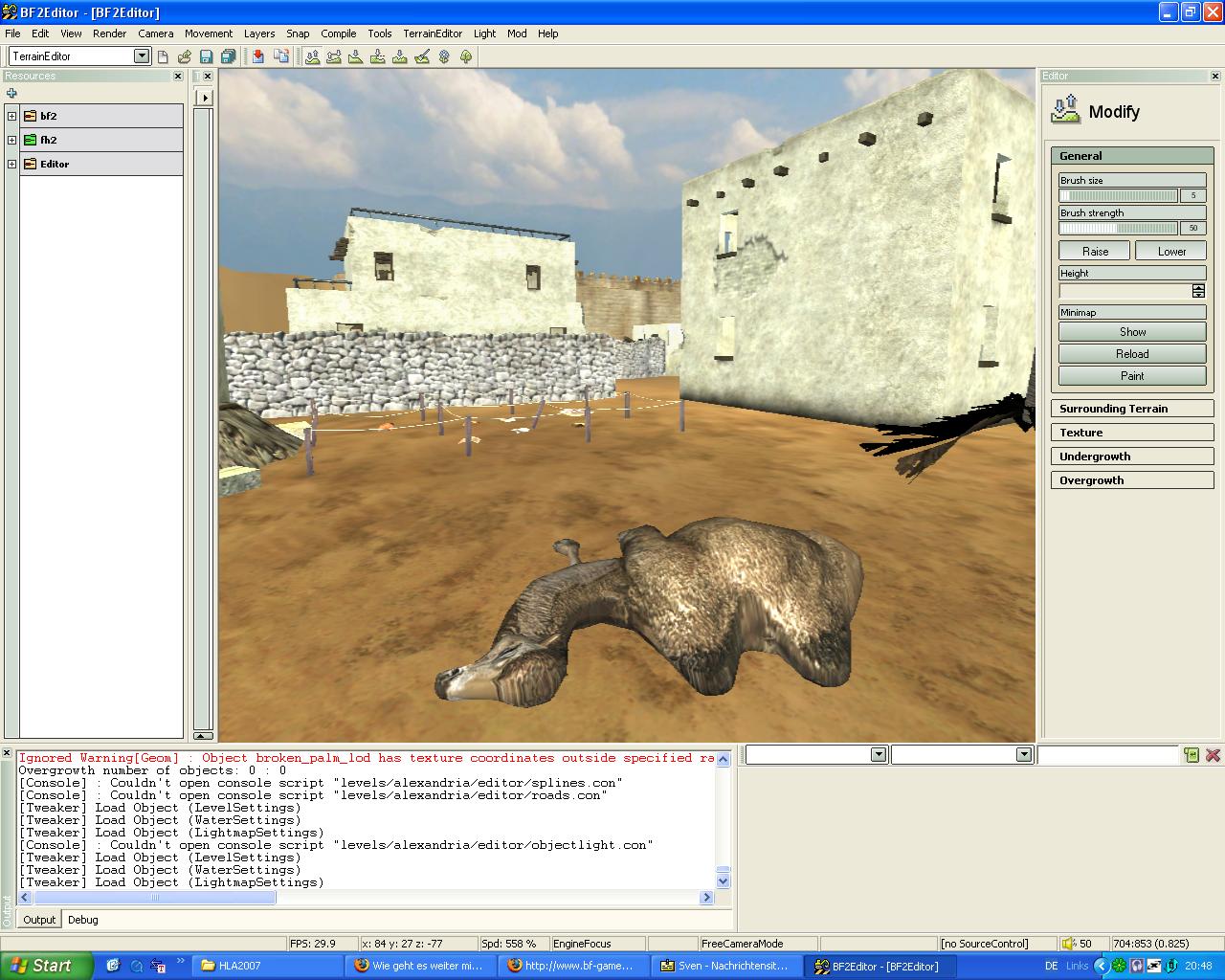Click the Editor folder icon in Resources
Screen dimensions: 1225x980
(x=30, y=164)
